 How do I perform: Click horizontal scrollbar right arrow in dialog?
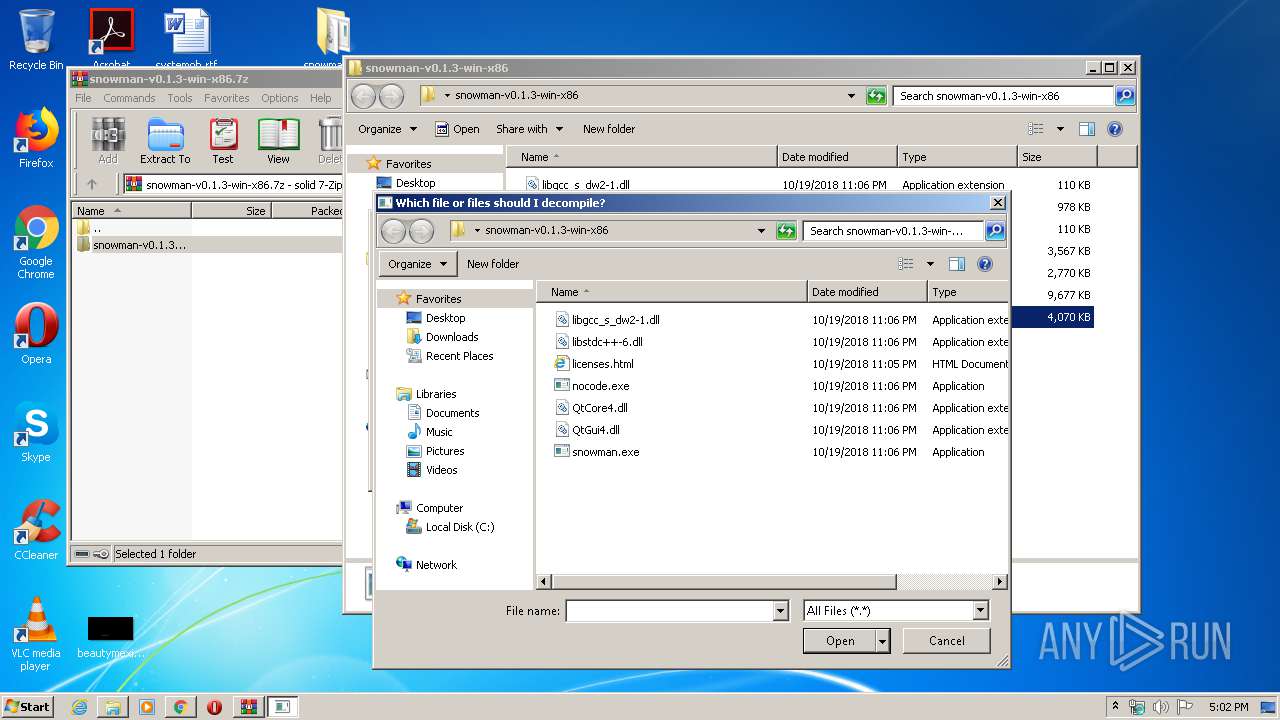point(999,581)
